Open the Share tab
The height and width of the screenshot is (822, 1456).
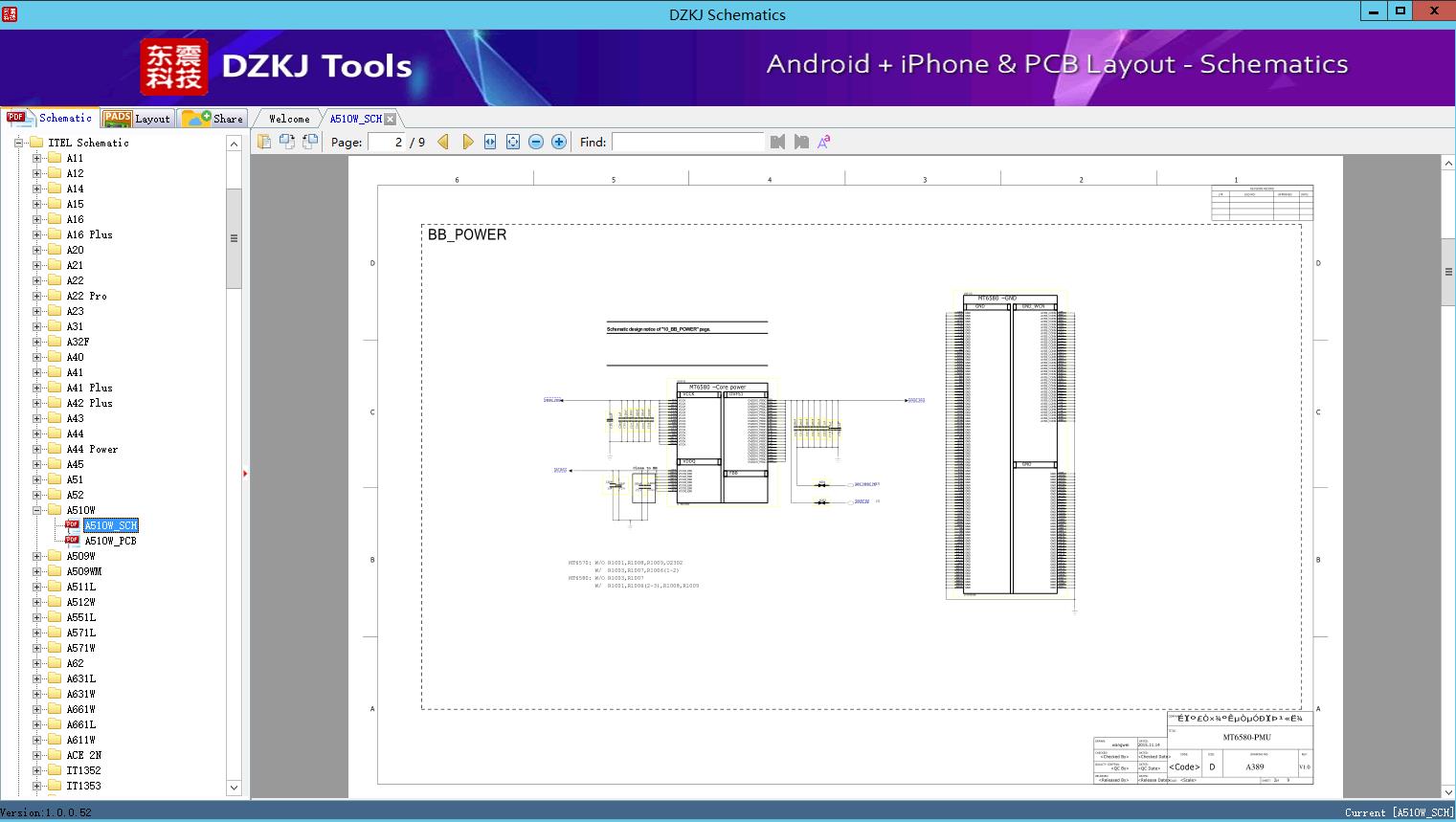click(213, 119)
